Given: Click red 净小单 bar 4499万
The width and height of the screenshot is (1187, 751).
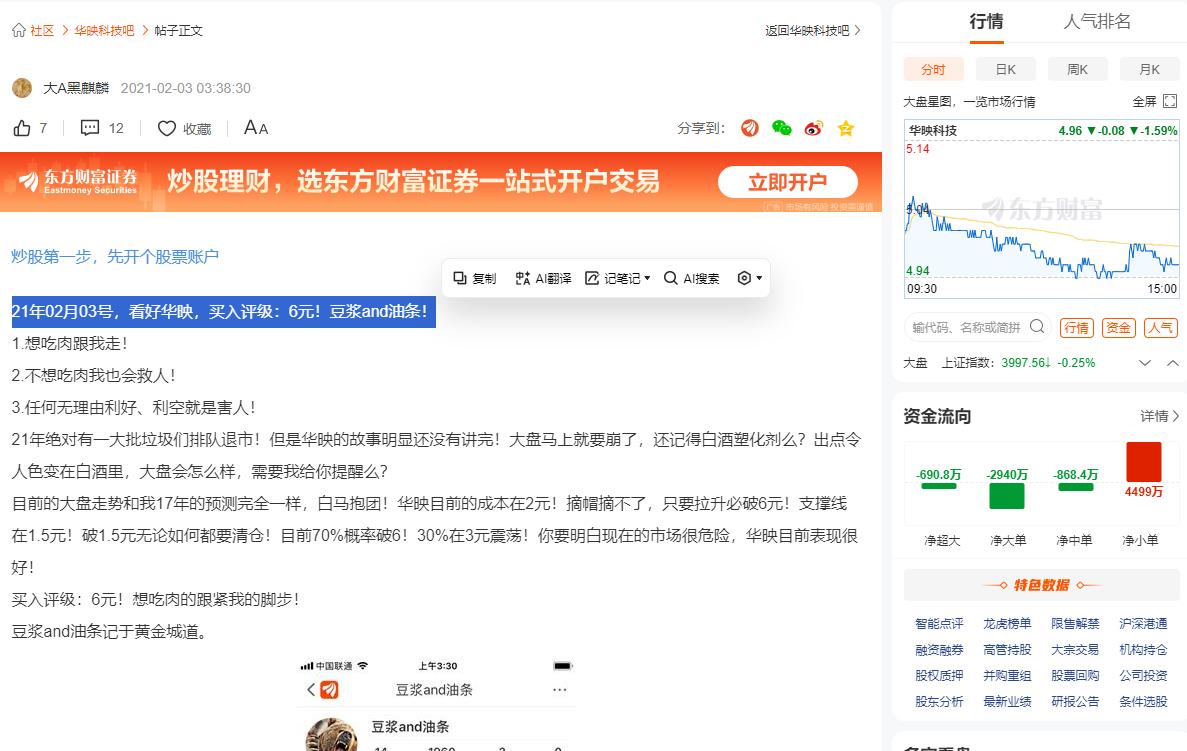Looking at the screenshot, I should [x=1143, y=462].
